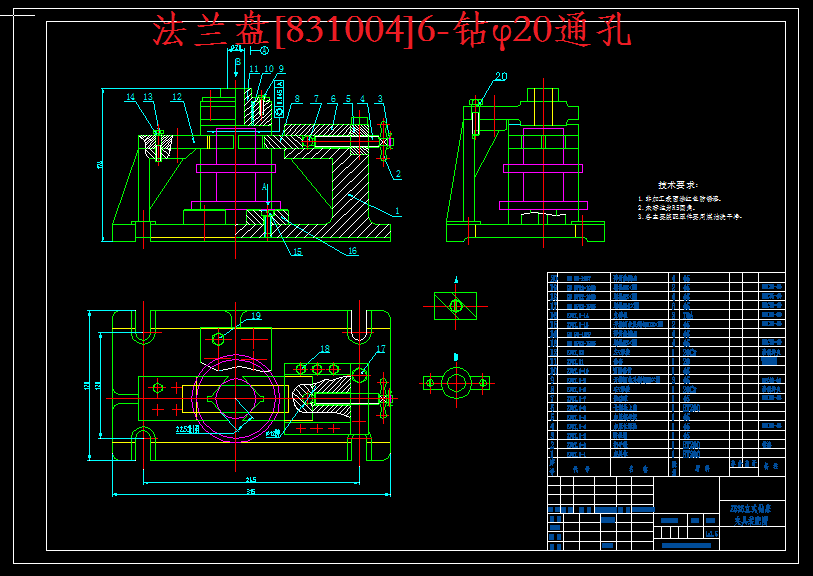Click part callout number 18 in plan view
Screen dimensions: 813x576
(x=325, y=349)
